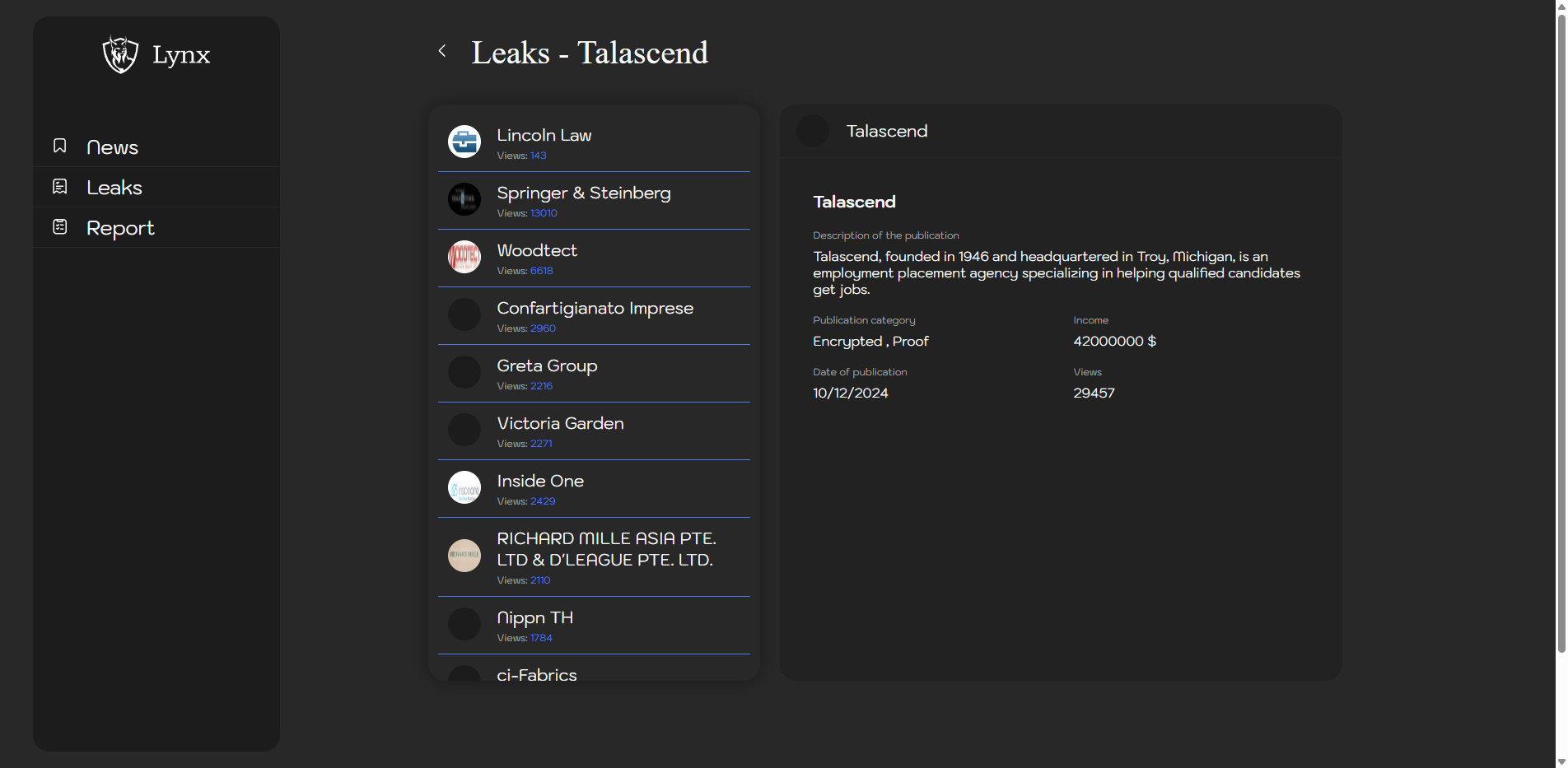Open the News menu item
1568x768 pixels.
pyautogui.click(x=113, y=147)
